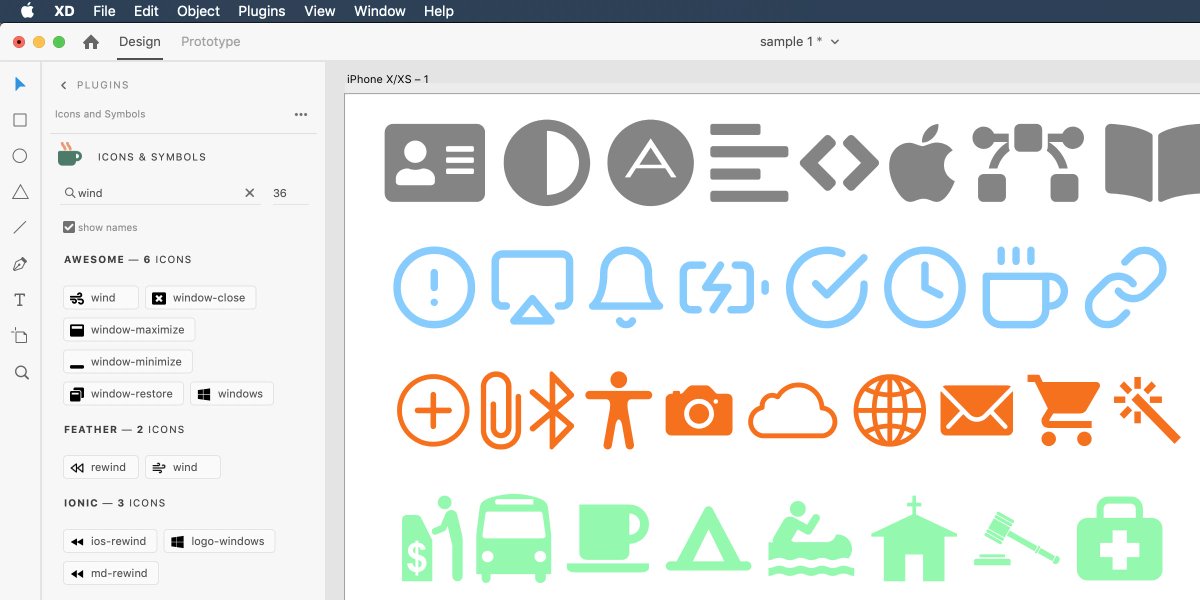Select the Polygon tool
This screenshot has height=600, width=1200.
coord(19,192)
